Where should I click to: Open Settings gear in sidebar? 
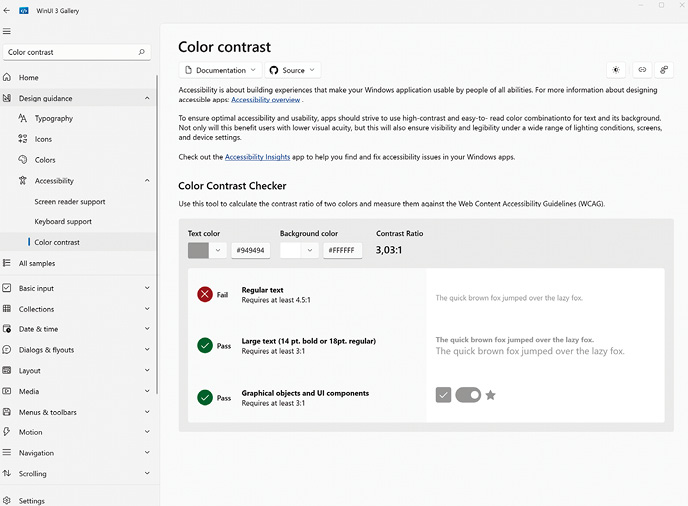click(x=7, y=501)
